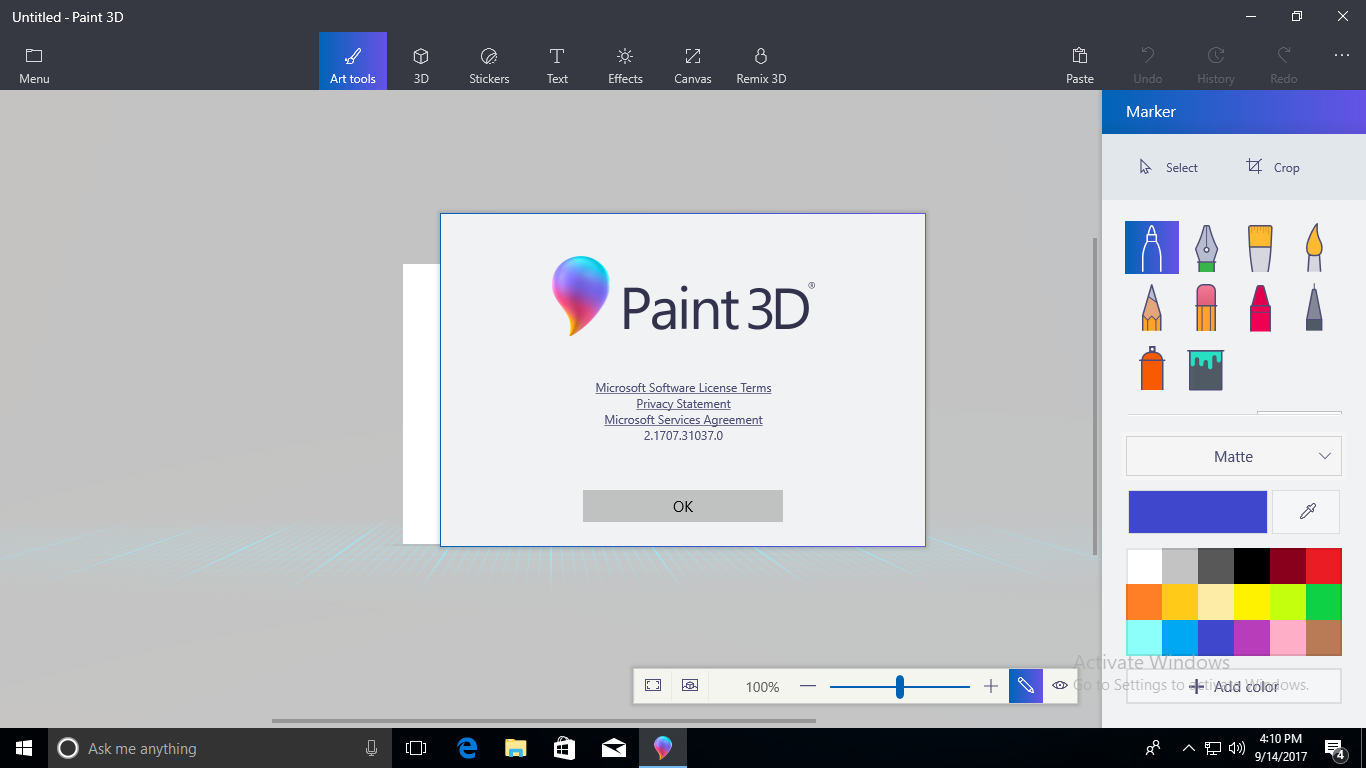The height and width of the screenshot is (768, 1366).
Task: Expand the Matte material dropdown
Action: click(1234, 456)
